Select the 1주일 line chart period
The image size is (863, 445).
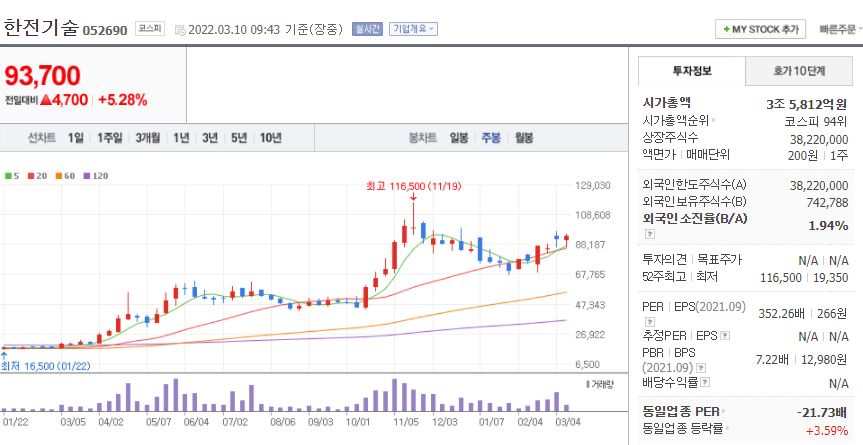pos(110,138)
